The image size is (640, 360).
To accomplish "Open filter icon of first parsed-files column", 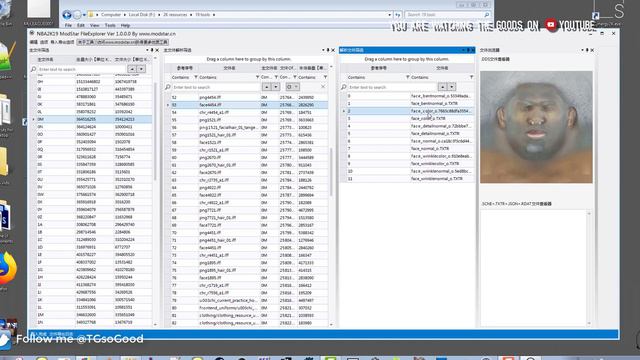I will pyautogui.click(x=407, y=77).
